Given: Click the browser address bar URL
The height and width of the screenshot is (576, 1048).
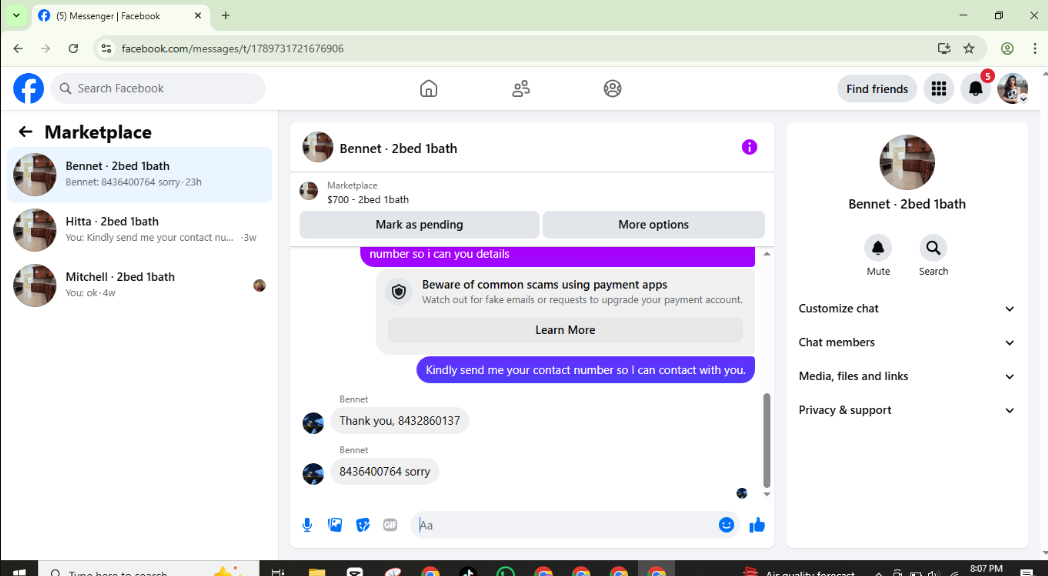Looking at the screenshot, I should pos(233,48).
